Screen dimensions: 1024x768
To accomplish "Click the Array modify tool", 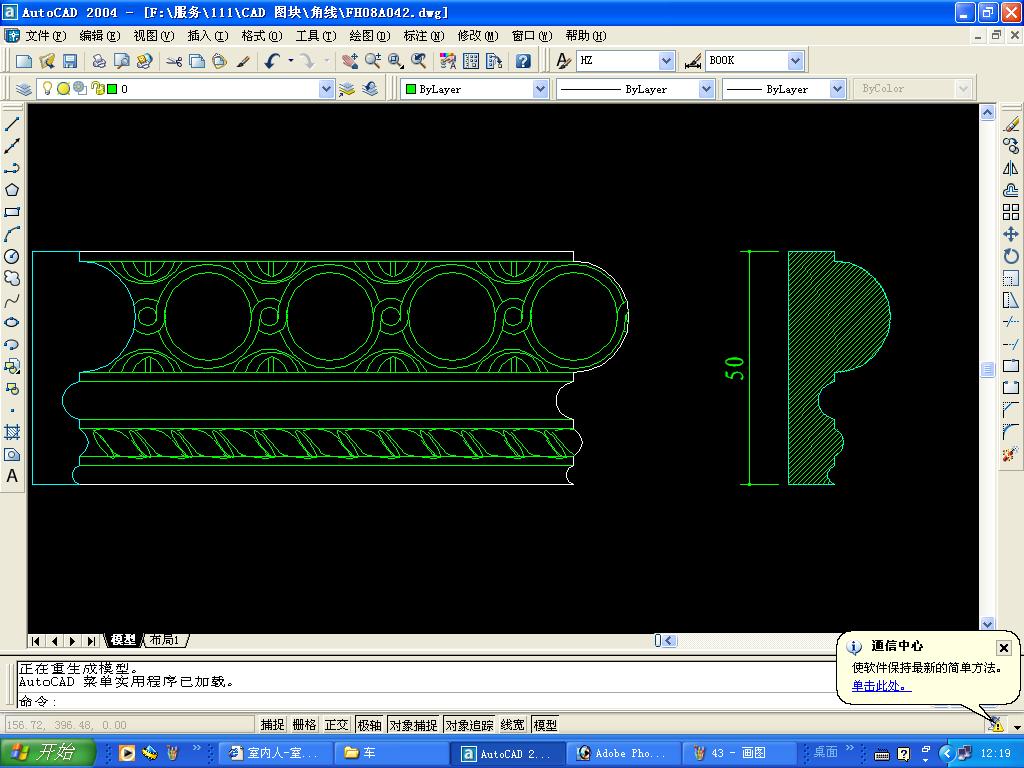I will click(x=1010, y=212).
